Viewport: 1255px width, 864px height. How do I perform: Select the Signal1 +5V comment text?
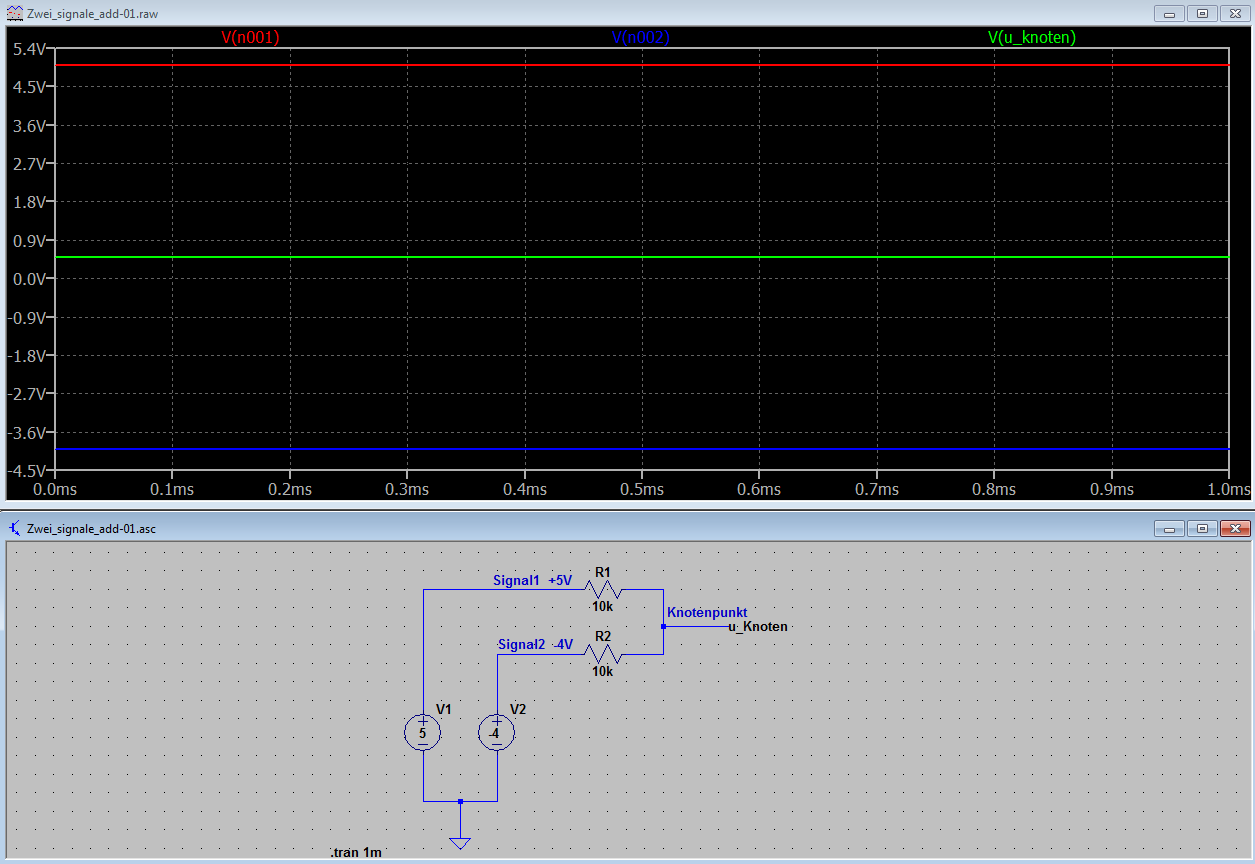point(532,580)
